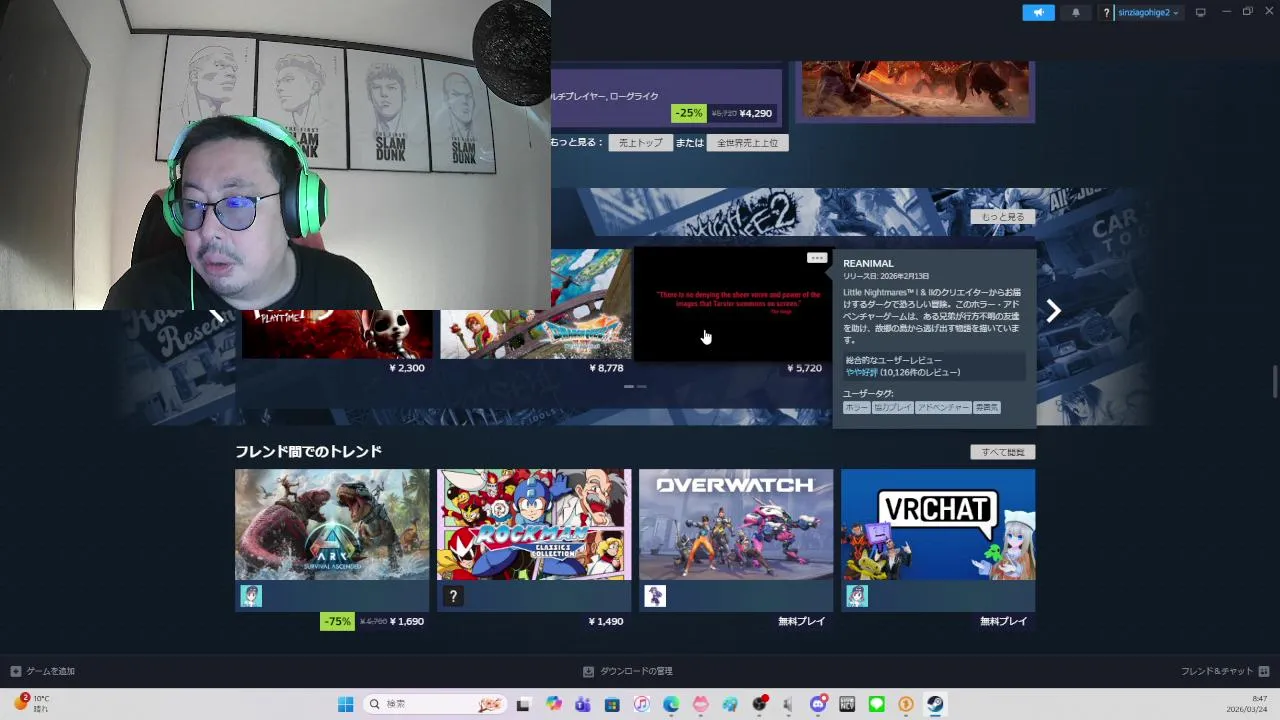1280x720 pixels.
Task: Open the notifications bell
Action: pyautogui.click(x=1076, y=12)
